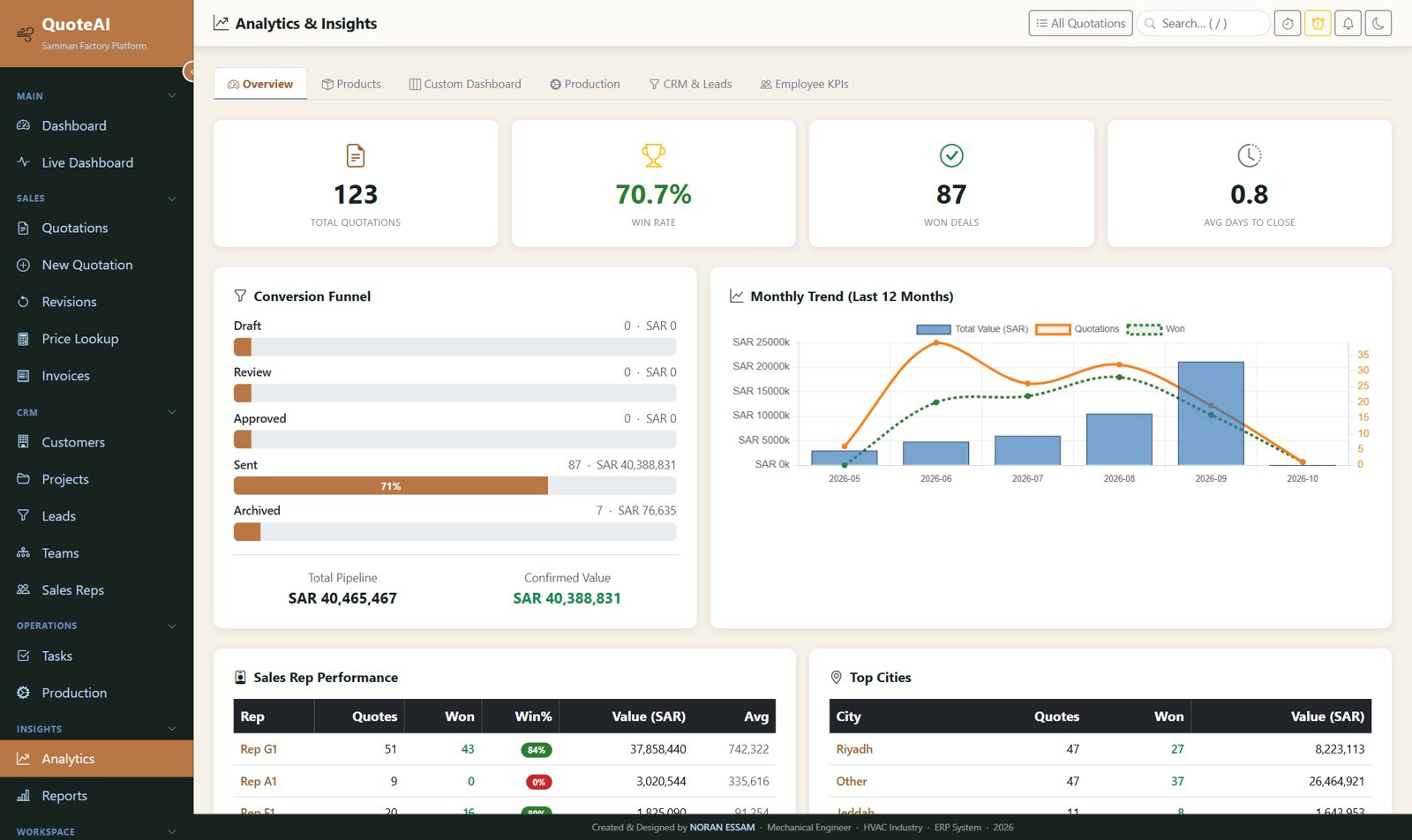The height and width of the screenshot is (840, 1412).
Task: Open the Employee KPIs tab
Action: tap(805, 84)
